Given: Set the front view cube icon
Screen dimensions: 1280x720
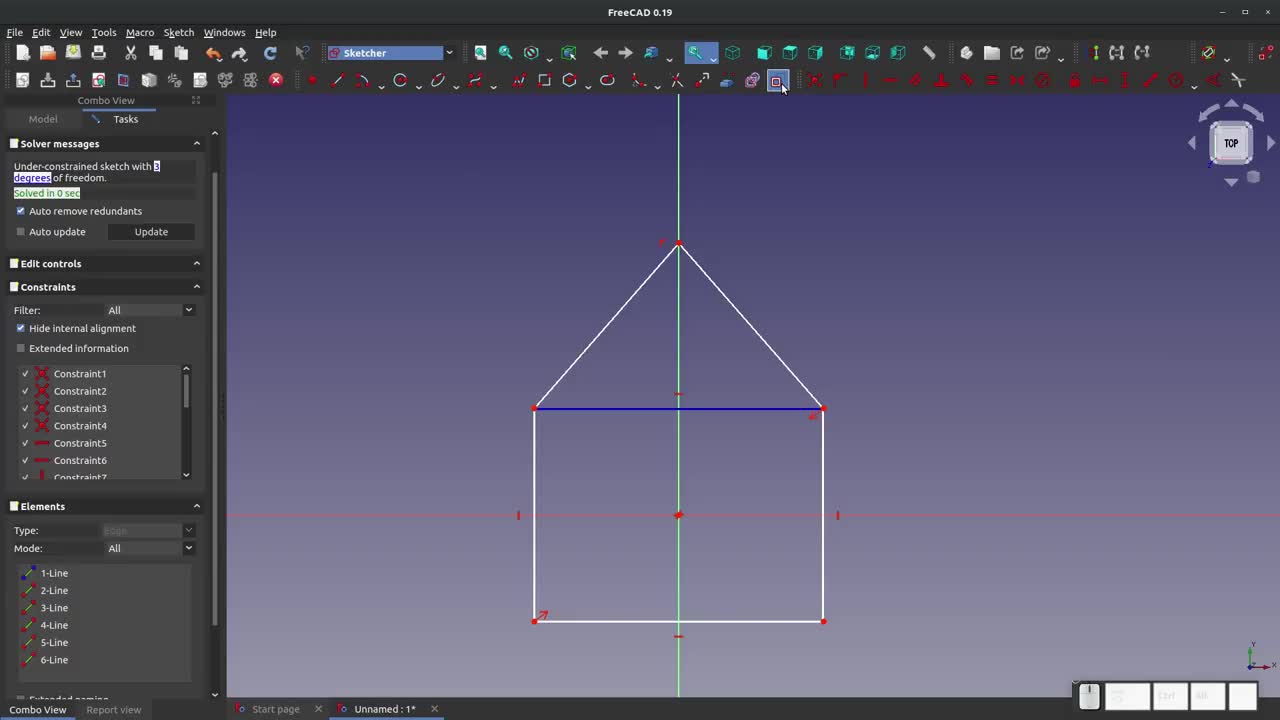Looking at the screenshot, I should pos(764,53).
